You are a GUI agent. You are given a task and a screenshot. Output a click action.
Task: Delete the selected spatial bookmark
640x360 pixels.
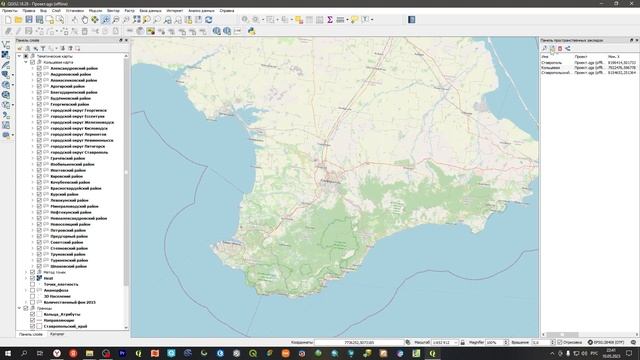560,49
